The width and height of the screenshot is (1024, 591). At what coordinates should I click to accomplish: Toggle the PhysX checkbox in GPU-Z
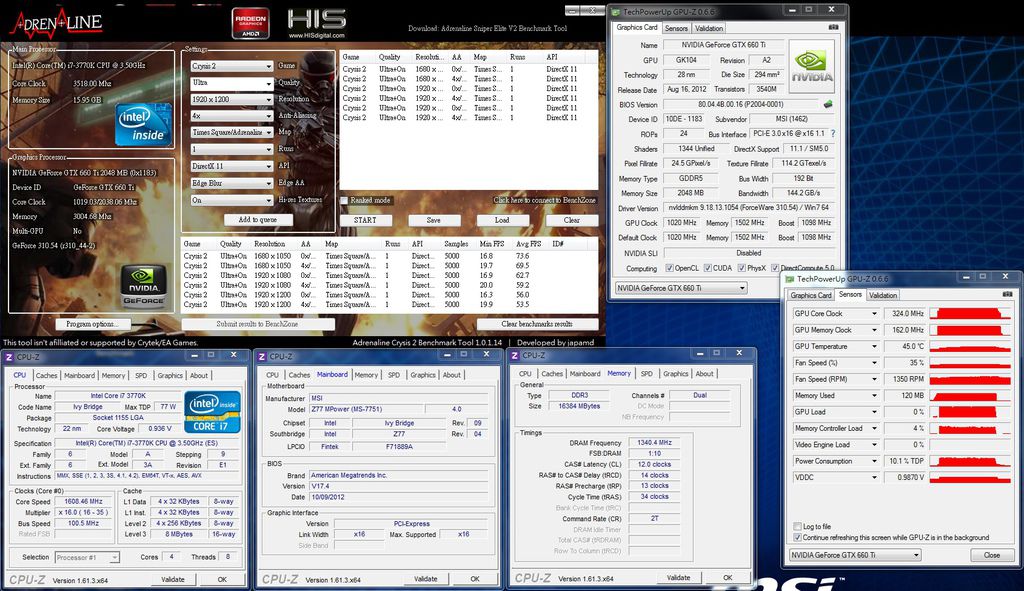tap(741, 268)
